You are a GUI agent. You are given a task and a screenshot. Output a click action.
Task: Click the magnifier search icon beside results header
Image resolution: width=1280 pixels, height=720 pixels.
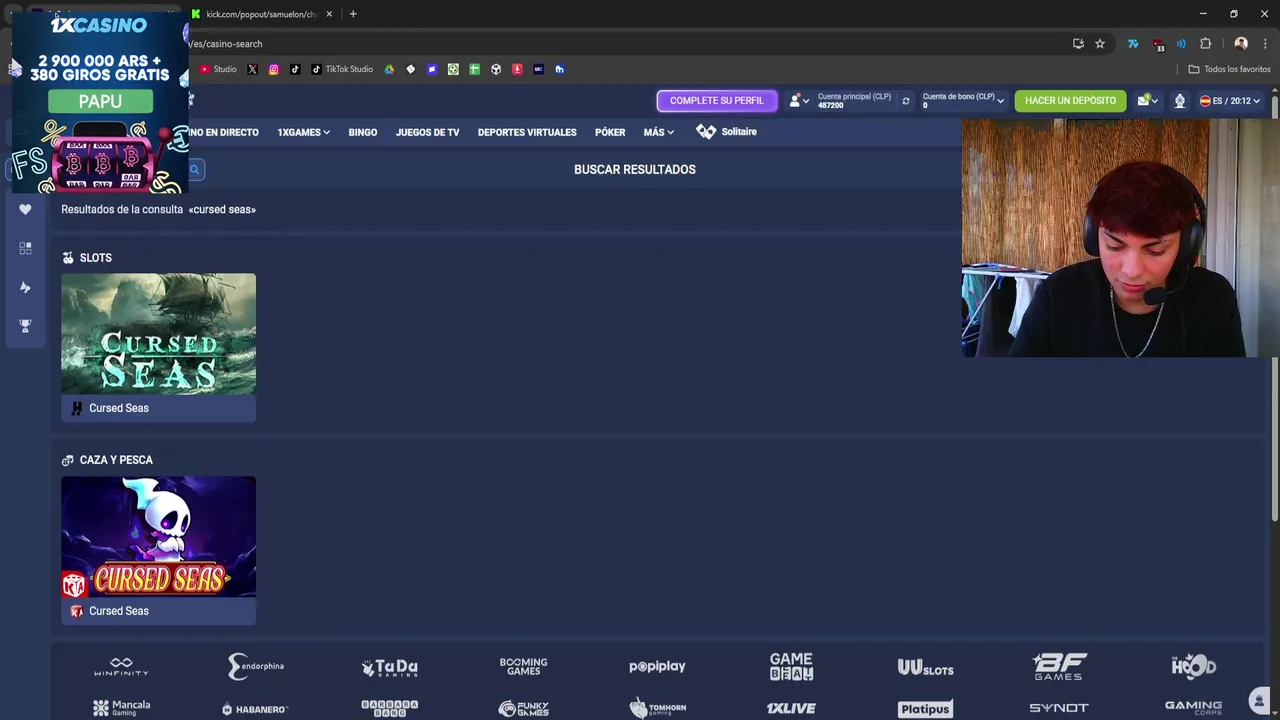pos(195,170)
